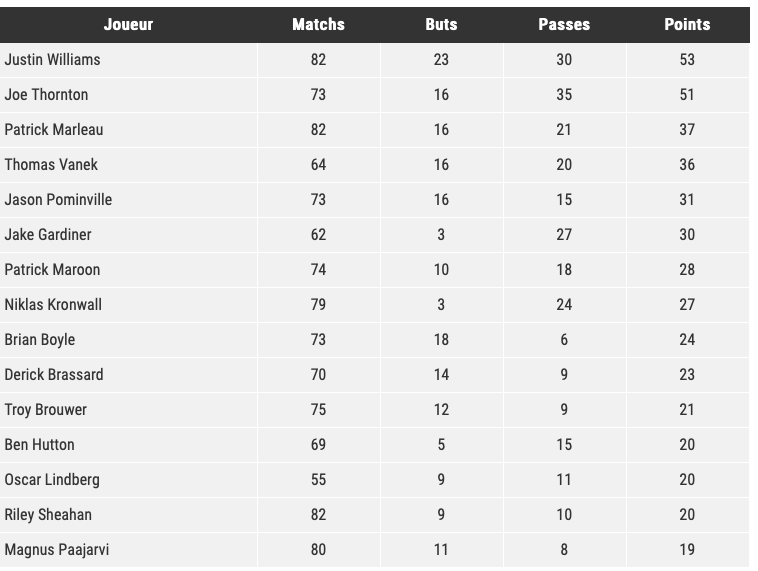Select Patrick Maroon row name
This screenshot has width=758, height=571.
[52, 269]
